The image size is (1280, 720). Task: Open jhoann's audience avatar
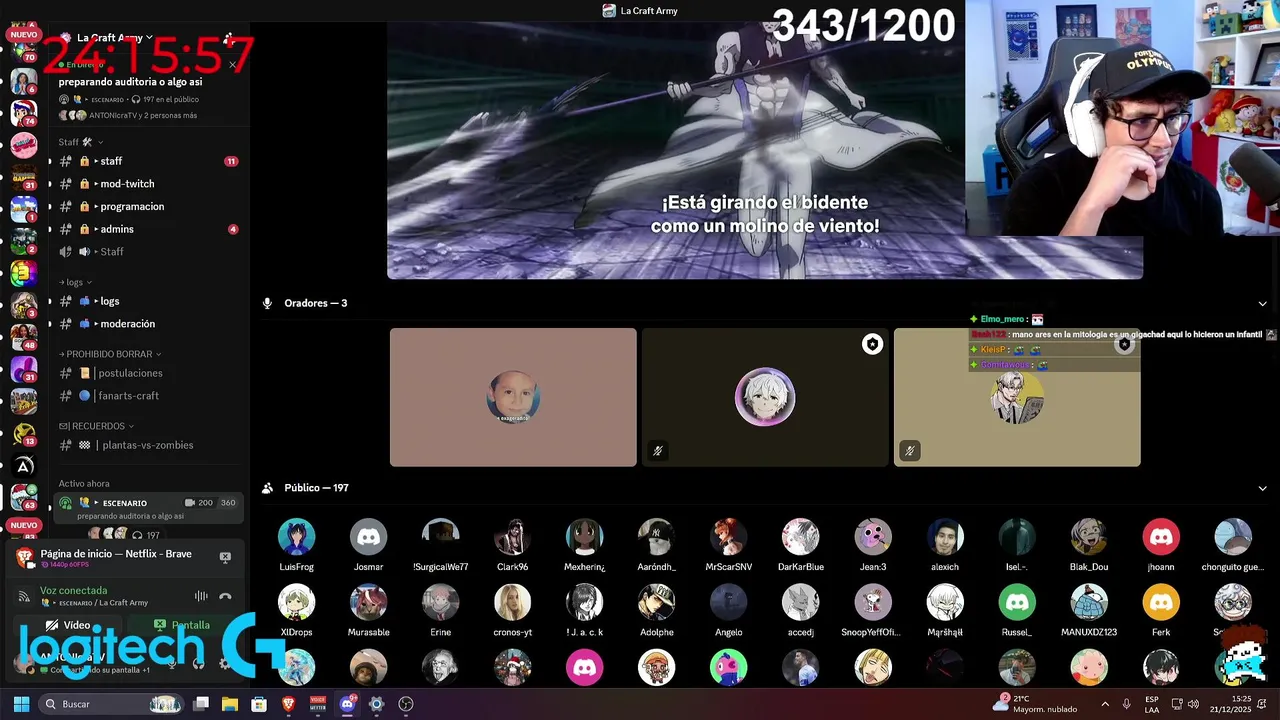[x=1160, y=537]
